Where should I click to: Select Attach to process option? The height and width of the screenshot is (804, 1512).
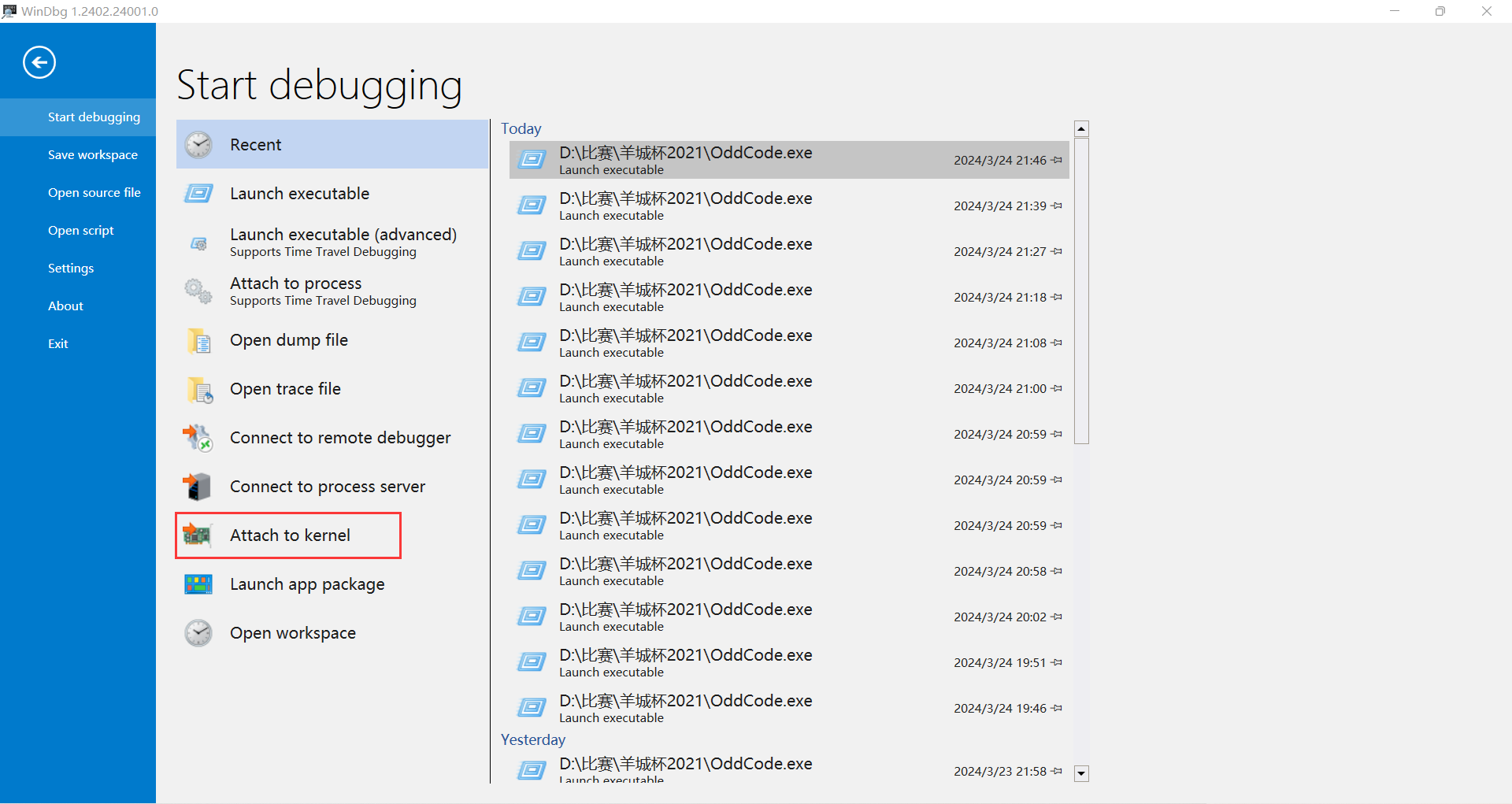[332, 291]
